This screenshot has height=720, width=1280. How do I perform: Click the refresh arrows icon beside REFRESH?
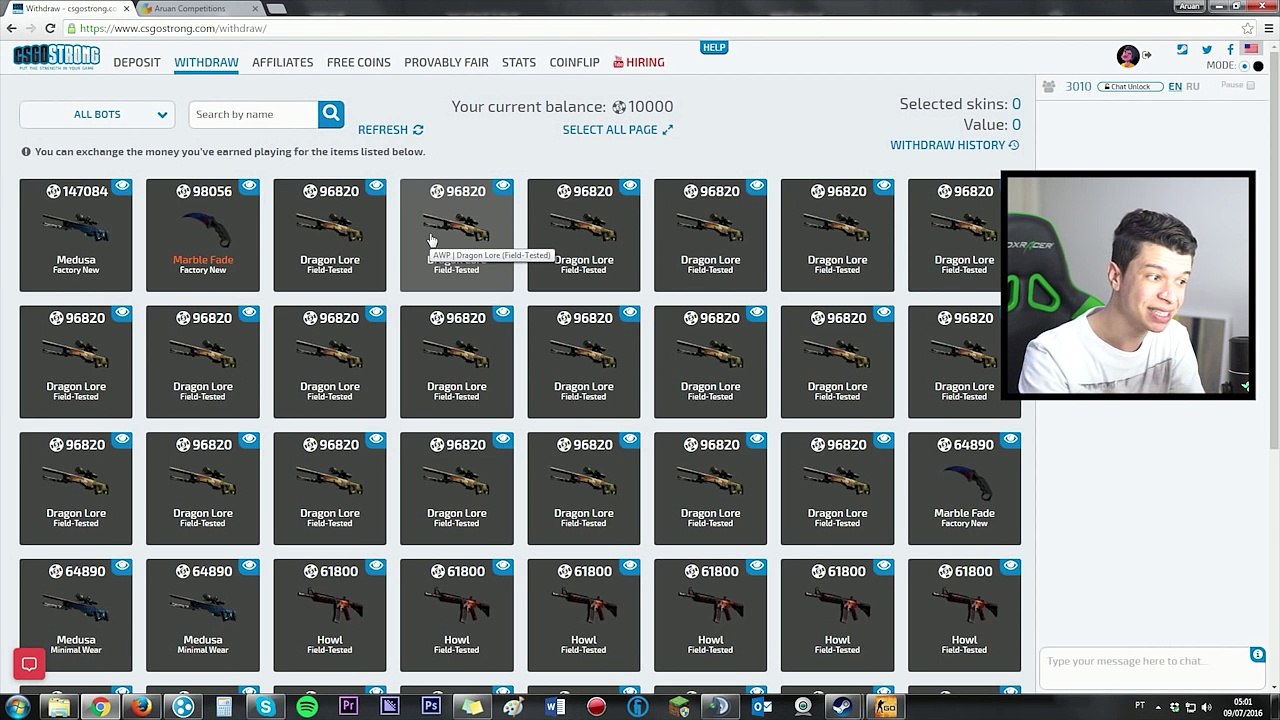point(418,130)
